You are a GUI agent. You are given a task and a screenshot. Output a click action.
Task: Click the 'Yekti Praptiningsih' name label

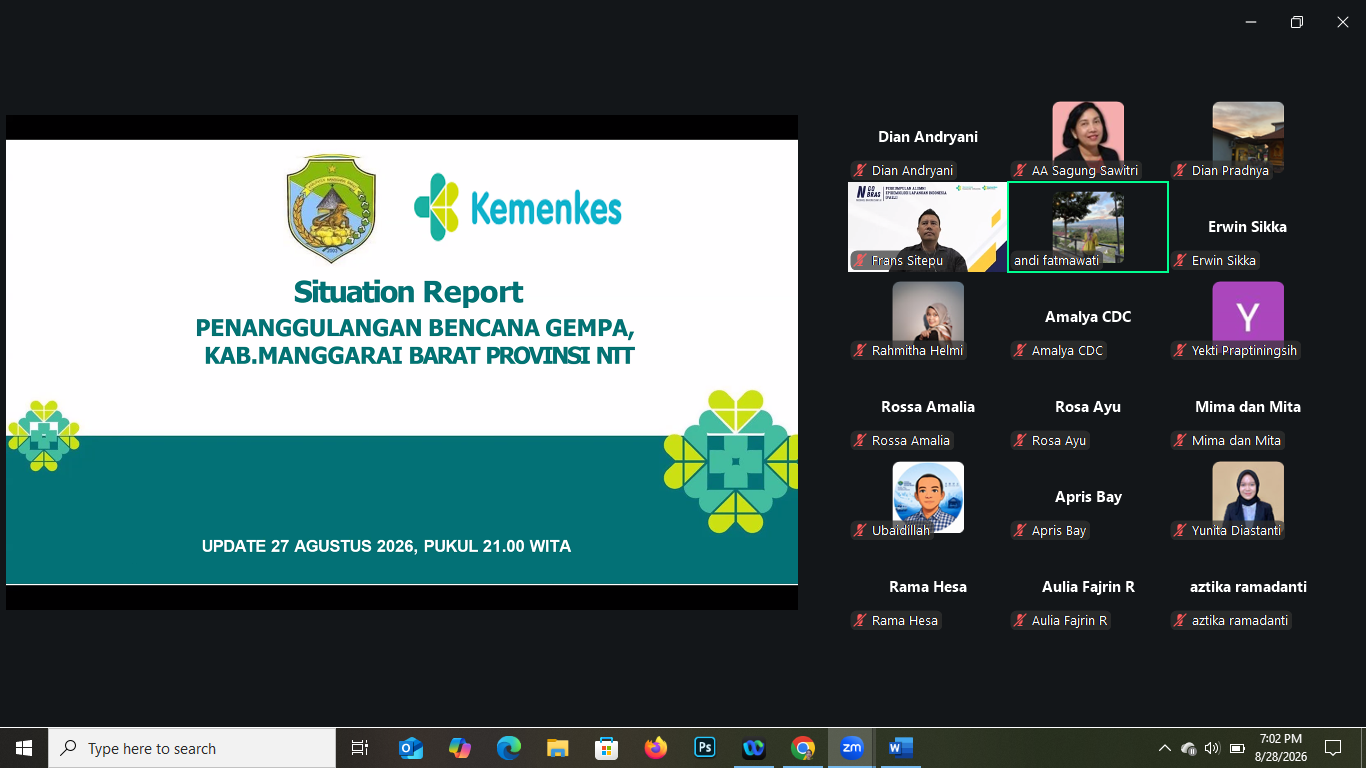1244,351
